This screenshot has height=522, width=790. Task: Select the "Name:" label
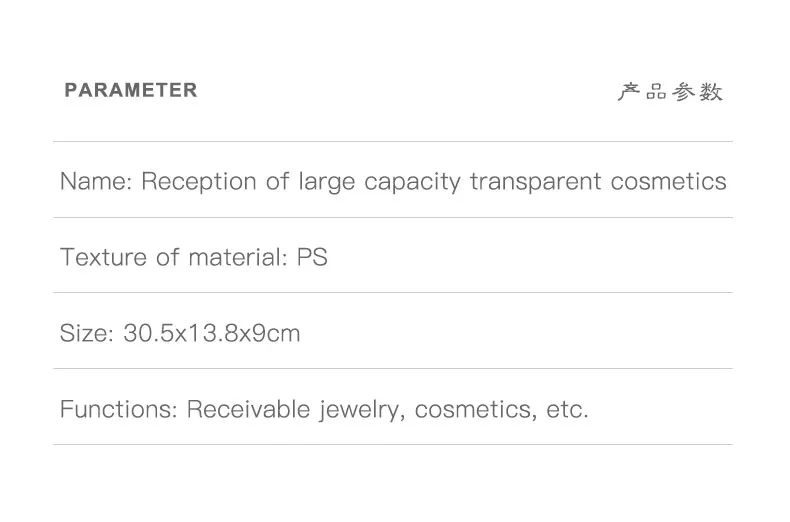pyautogui.click(x=95, y=181)
